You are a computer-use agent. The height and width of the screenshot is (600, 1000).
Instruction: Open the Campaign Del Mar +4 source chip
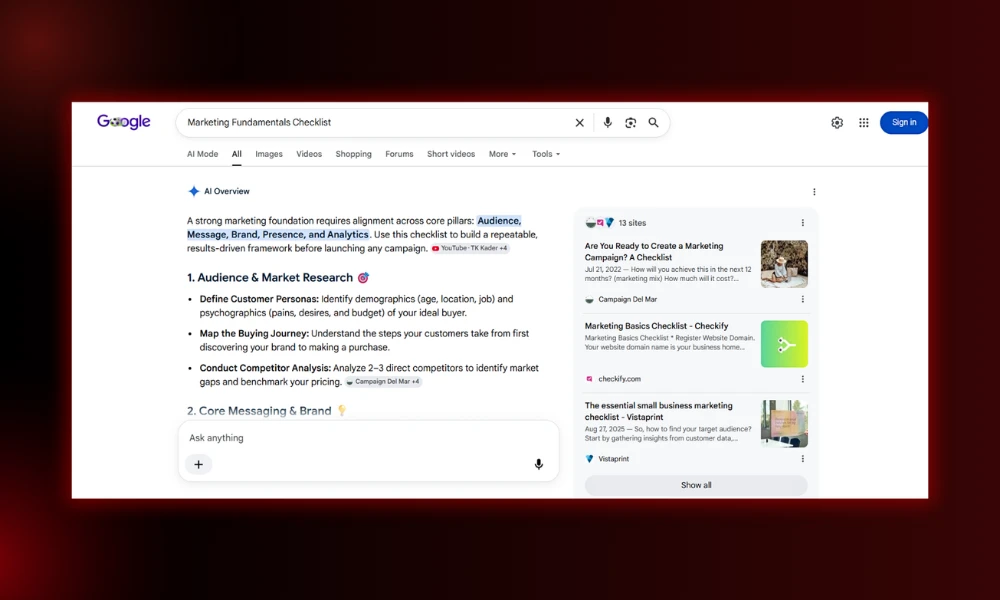383,381
